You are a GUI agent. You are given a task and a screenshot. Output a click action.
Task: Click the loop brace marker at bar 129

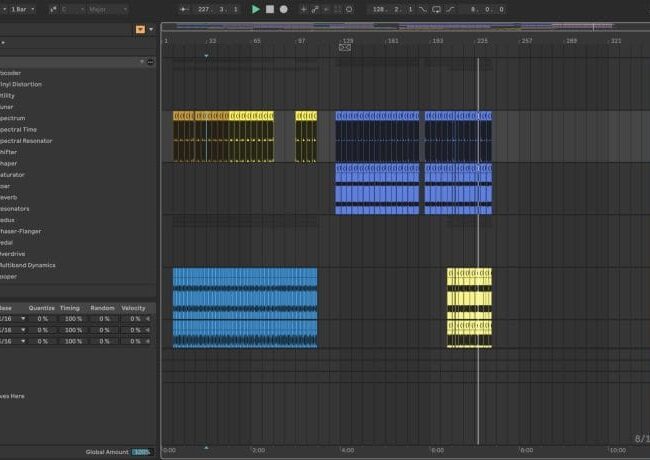click(345, 47)
